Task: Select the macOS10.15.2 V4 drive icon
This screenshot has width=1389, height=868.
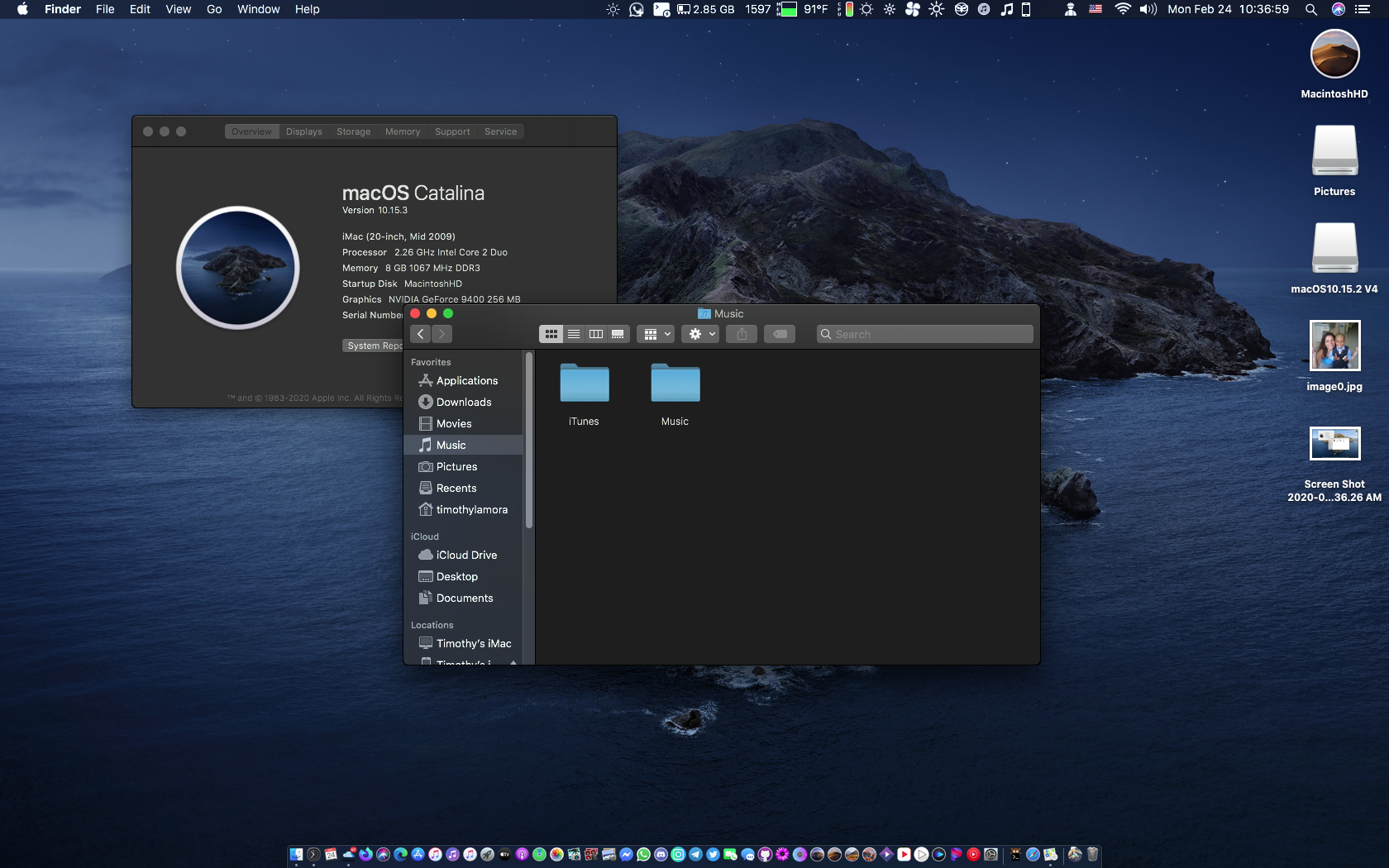Action: pyautogui.click(x=1334, y=258)
